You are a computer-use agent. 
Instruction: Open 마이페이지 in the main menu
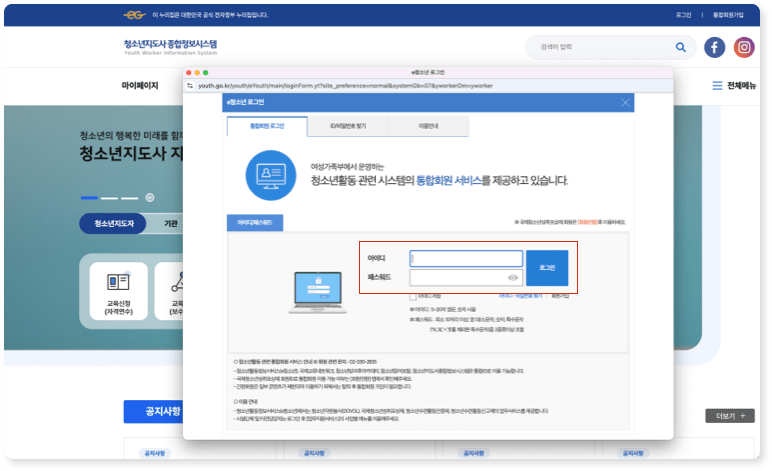140,86
